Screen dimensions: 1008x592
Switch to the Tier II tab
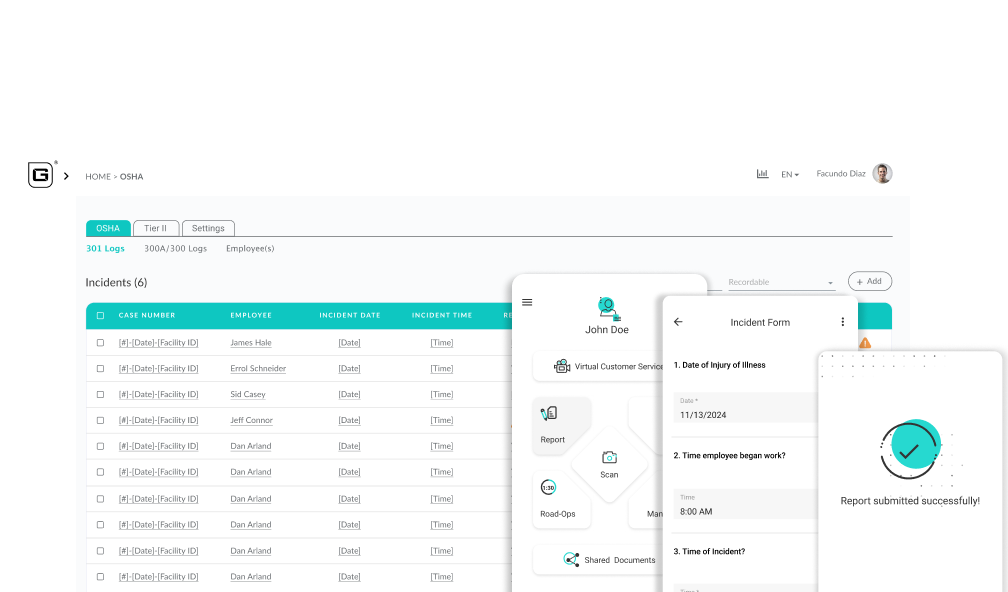(155, 228)
